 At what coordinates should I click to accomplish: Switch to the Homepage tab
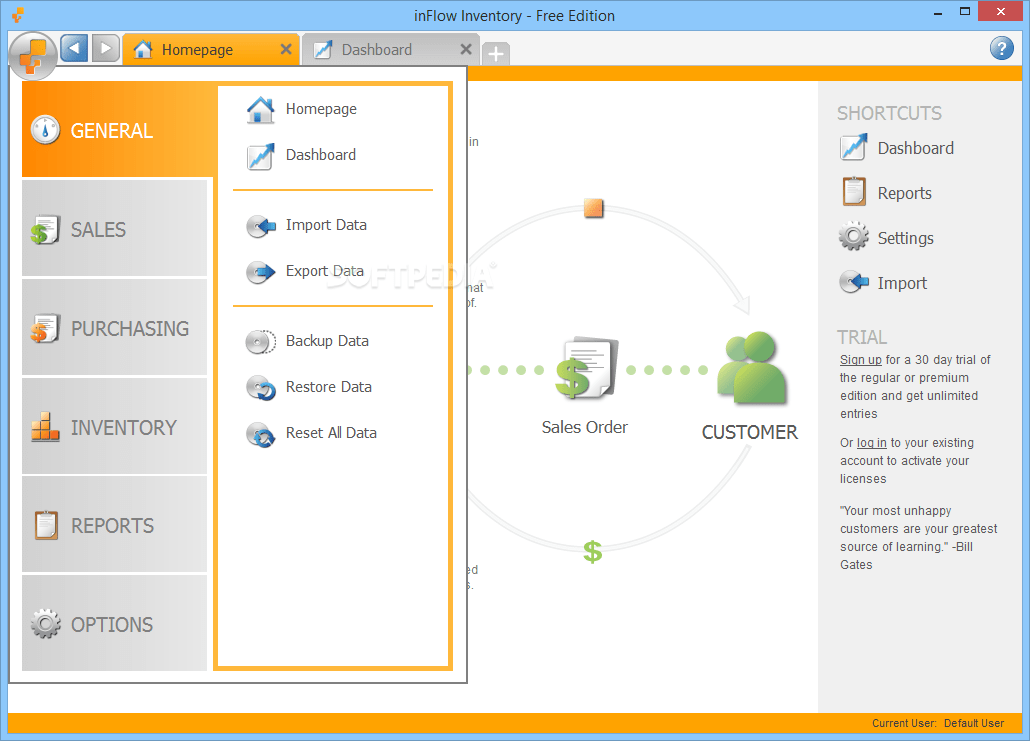(x=211, y=50)
